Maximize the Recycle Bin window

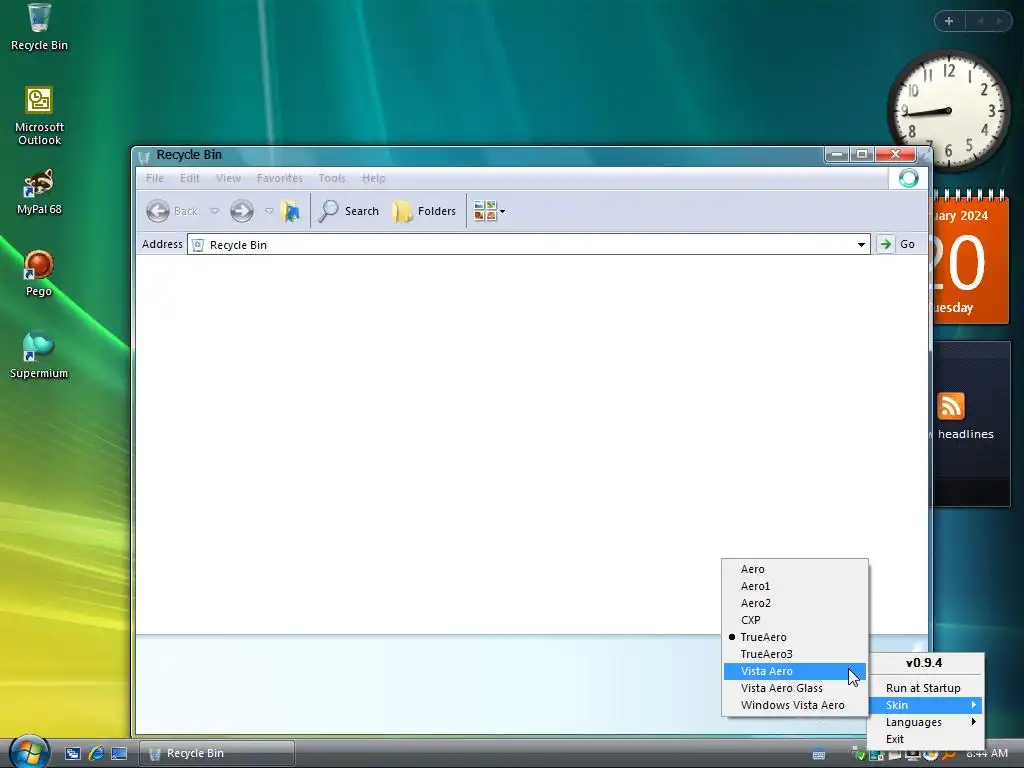click(x=862, y=154)
